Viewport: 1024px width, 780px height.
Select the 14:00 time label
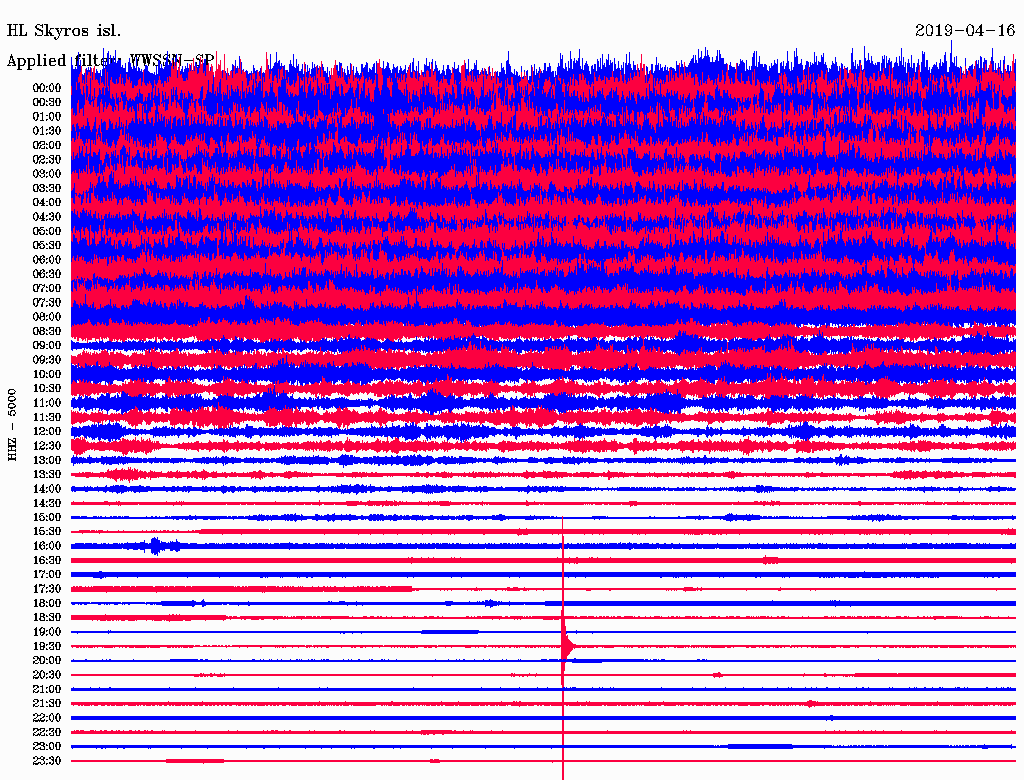pyautogui.click(x=47, y=489)
